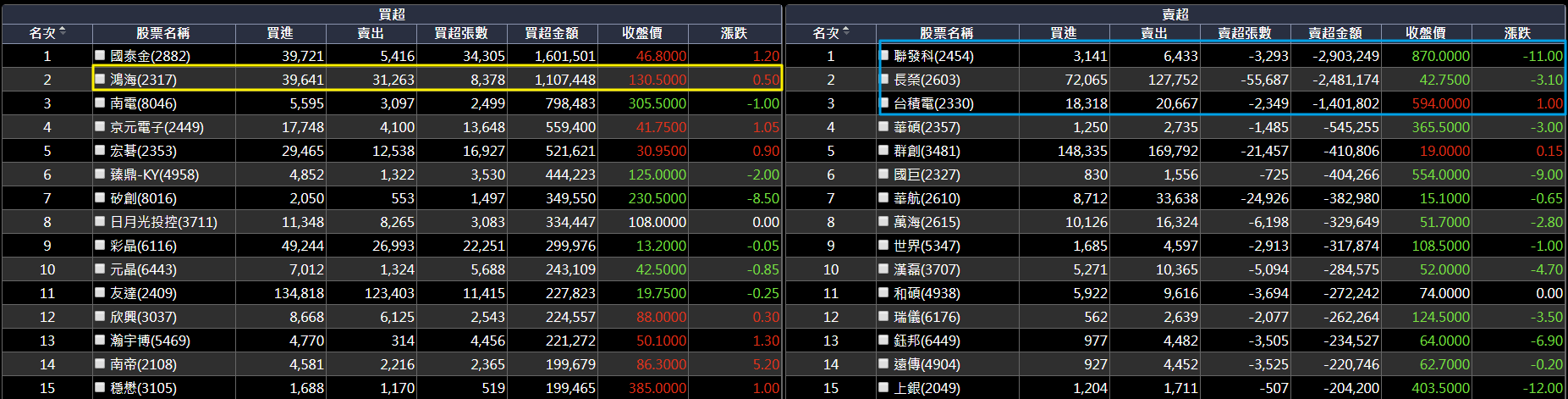Tick the checkbox next to 國泰金(2882)
Viewport: 1568px width, 399px height.
(x=100, y=55)
